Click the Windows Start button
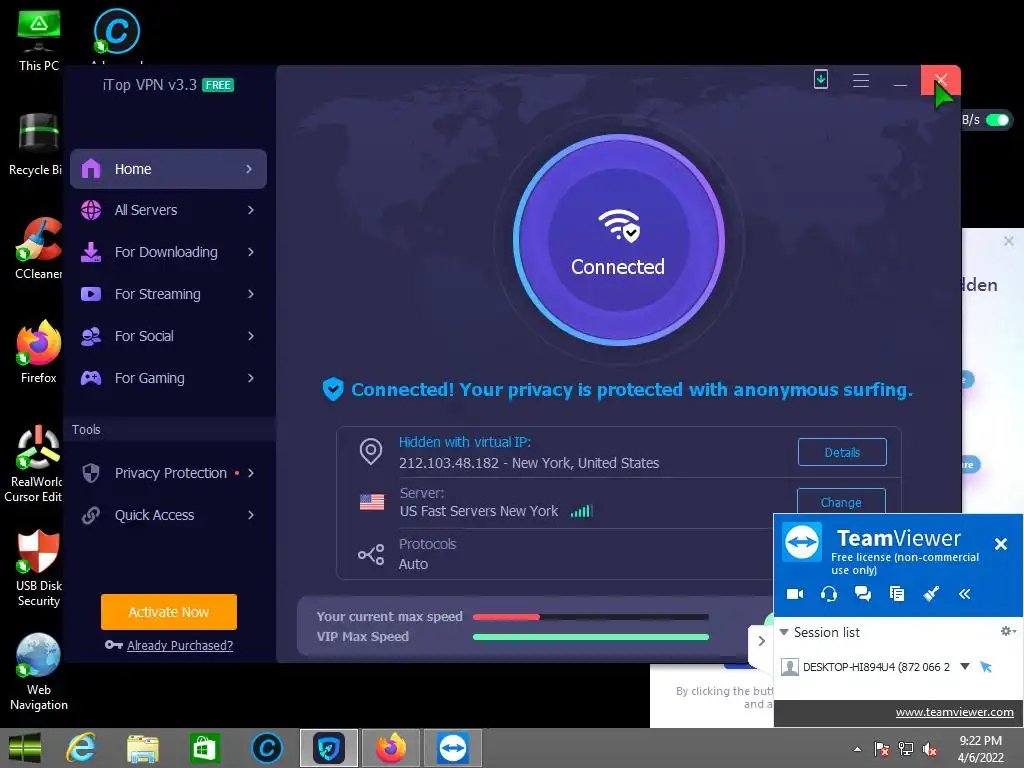This screenshot has height=768, width=1024. [x=25, y=748]
